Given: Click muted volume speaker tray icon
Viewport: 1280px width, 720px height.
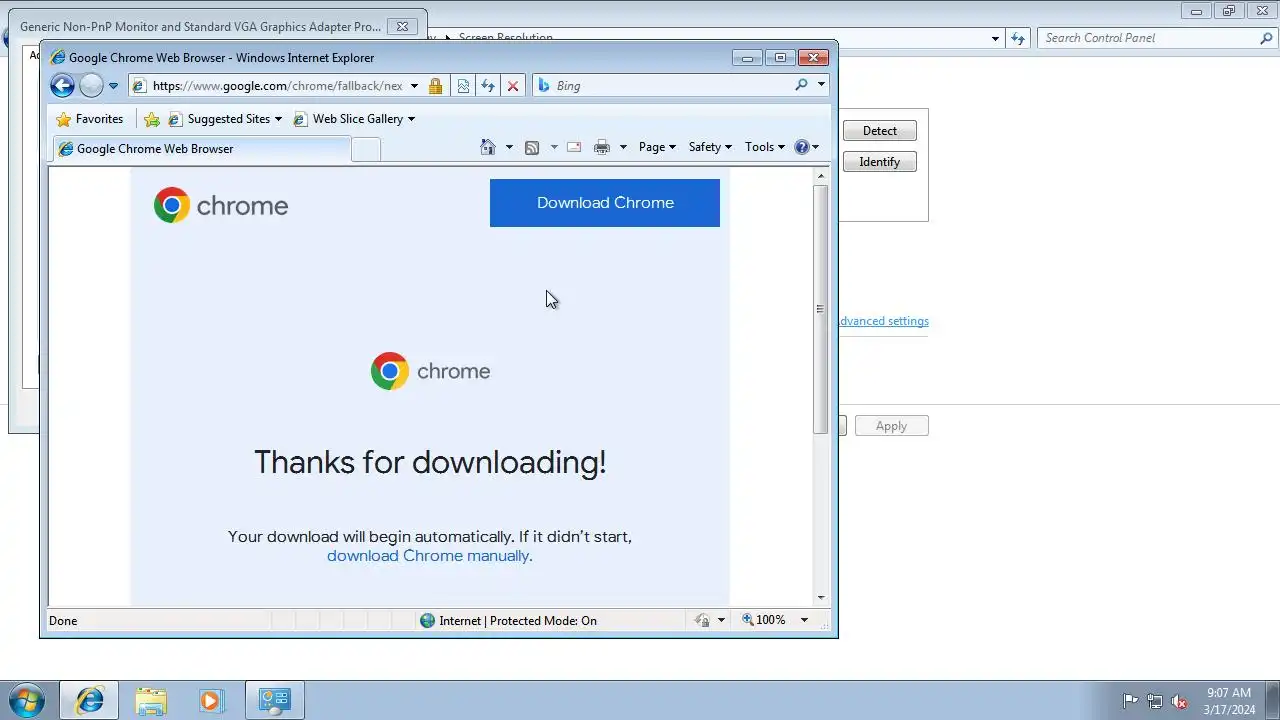Looking at the screenshot, I should click(1180, 701).
